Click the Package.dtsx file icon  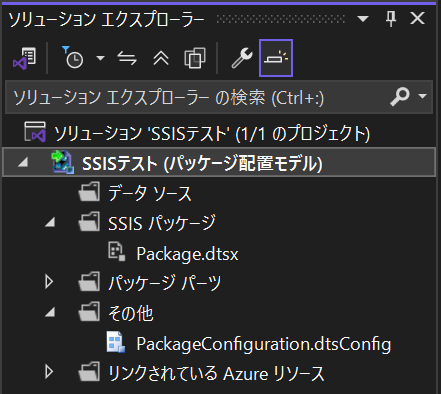tap(117, 252)
